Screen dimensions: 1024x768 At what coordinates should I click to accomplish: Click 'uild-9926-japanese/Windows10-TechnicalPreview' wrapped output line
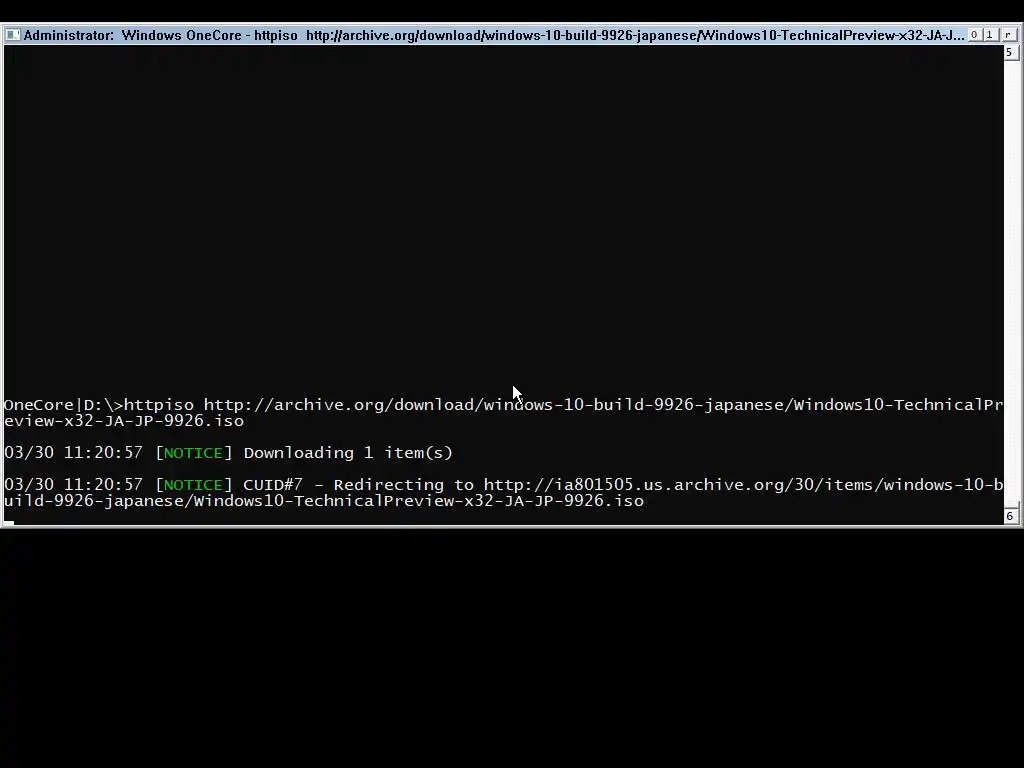[x=324, y=501]
